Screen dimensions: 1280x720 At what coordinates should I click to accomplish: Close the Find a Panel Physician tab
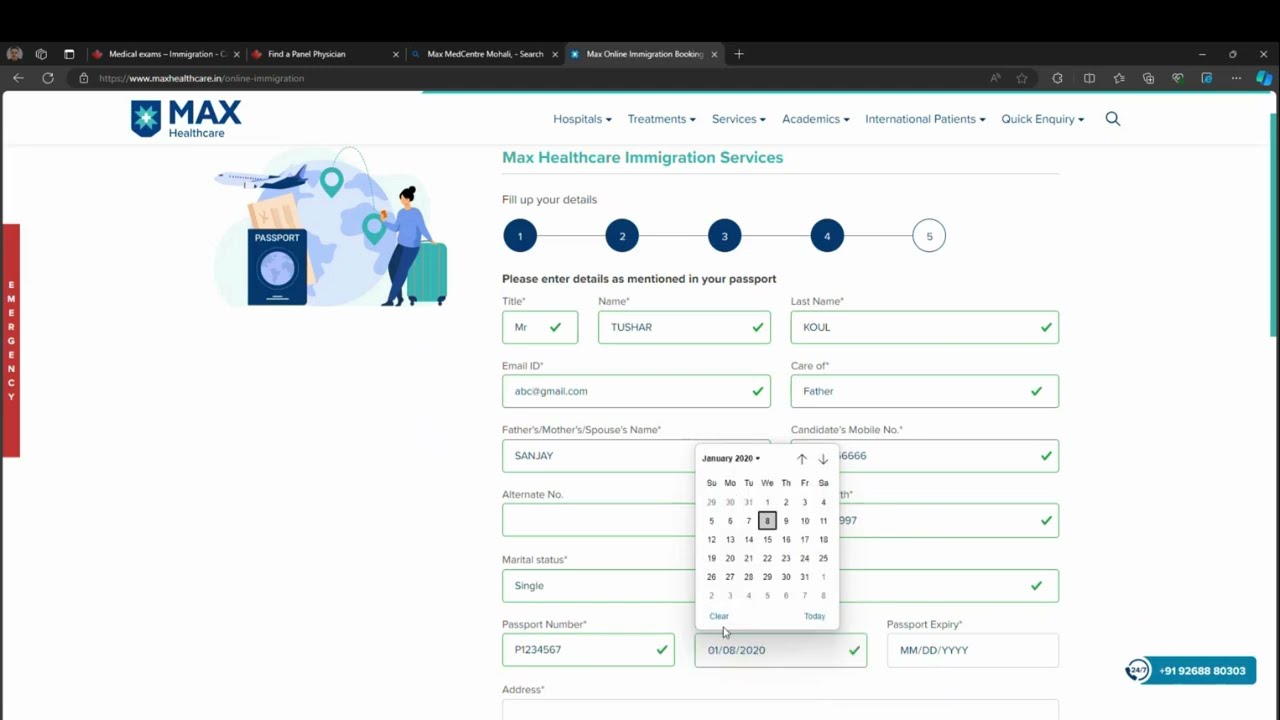(396, 54)
